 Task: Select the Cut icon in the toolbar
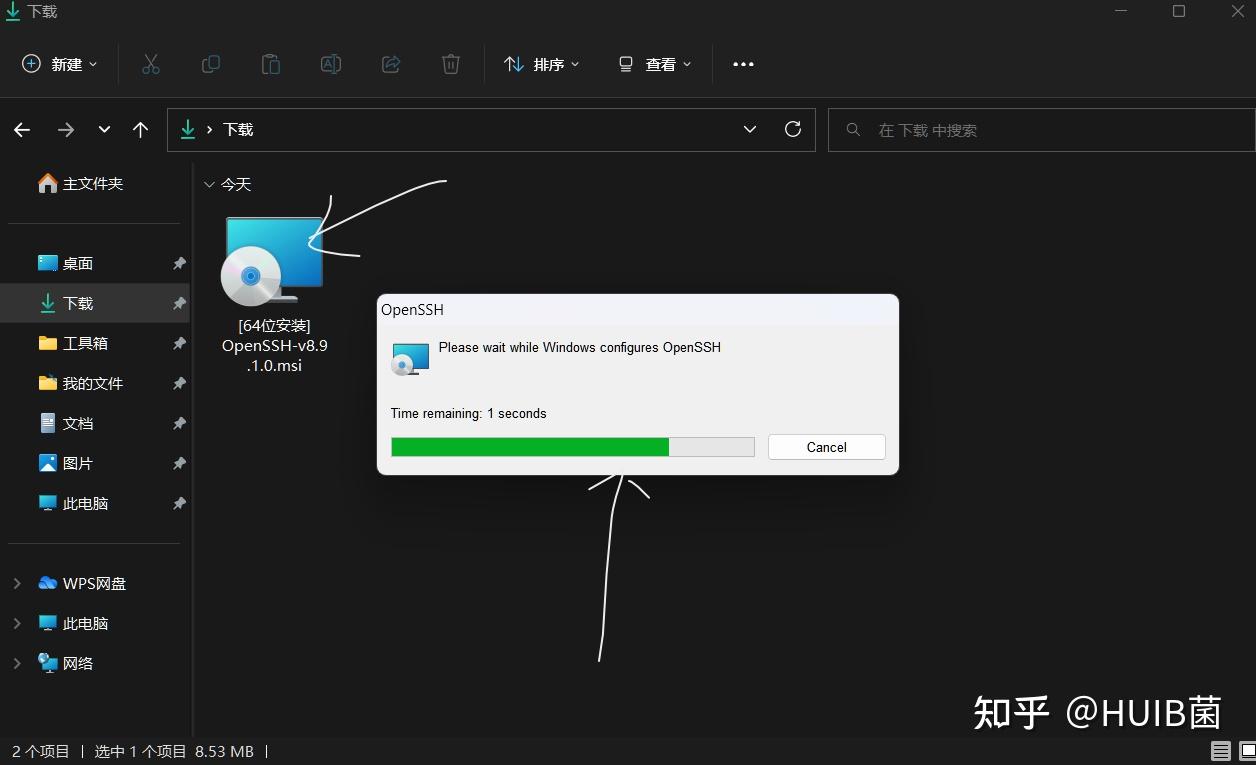click(151, 64)
